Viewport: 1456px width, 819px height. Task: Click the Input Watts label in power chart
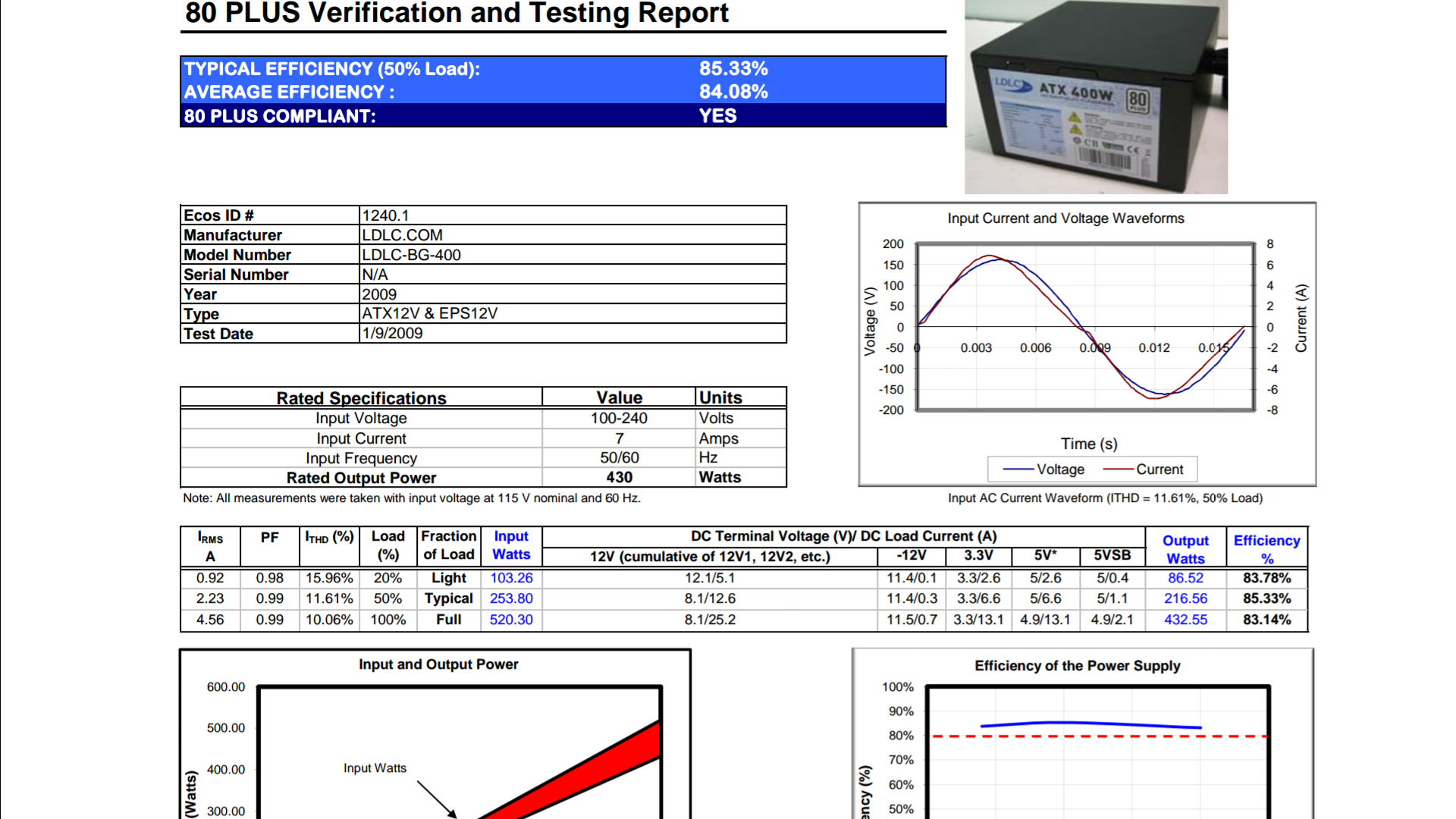[375, 768]
